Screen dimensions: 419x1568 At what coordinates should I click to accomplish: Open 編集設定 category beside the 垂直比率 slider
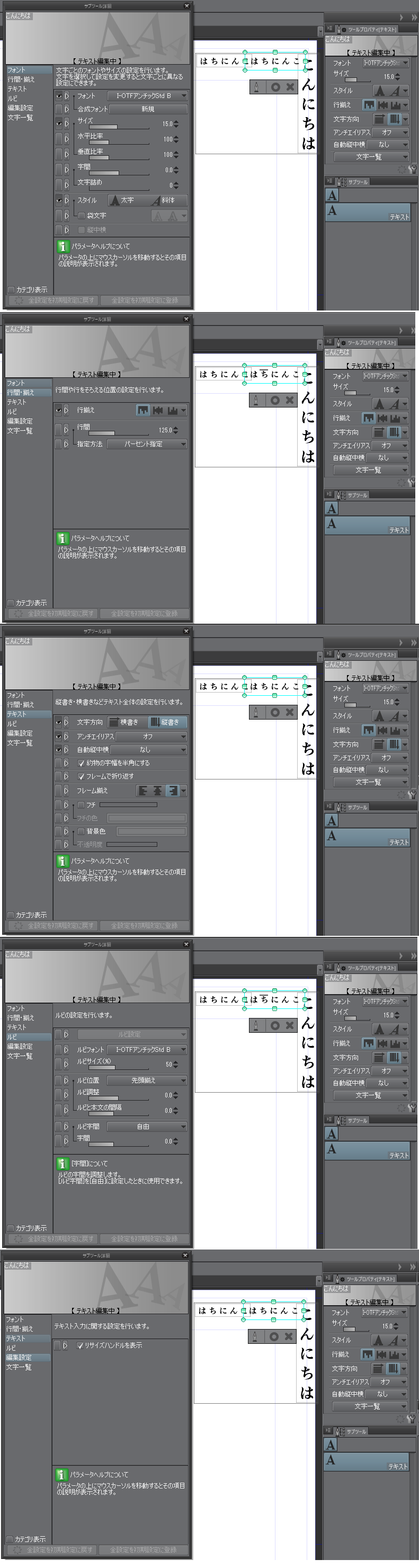(x=20, y=108)
